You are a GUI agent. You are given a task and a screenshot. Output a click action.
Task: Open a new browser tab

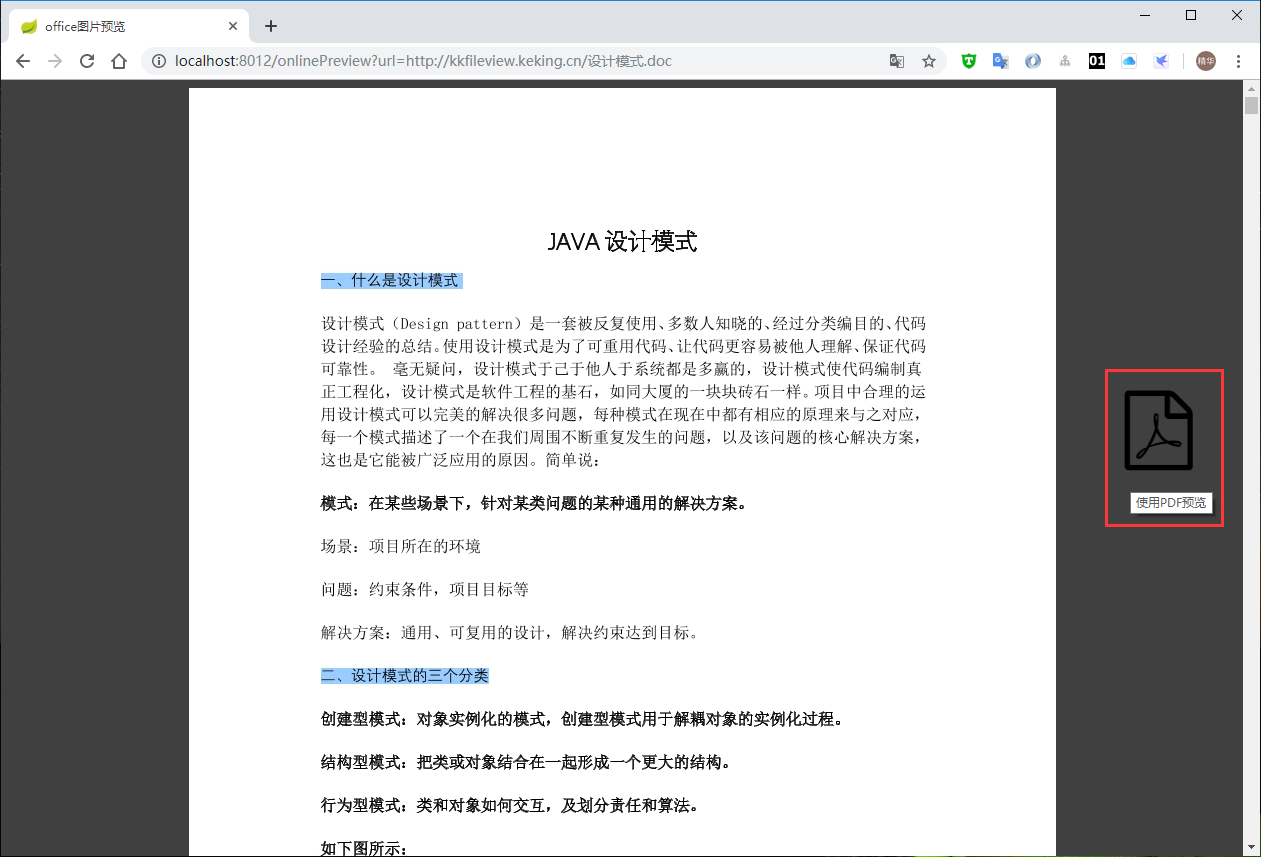270,25
